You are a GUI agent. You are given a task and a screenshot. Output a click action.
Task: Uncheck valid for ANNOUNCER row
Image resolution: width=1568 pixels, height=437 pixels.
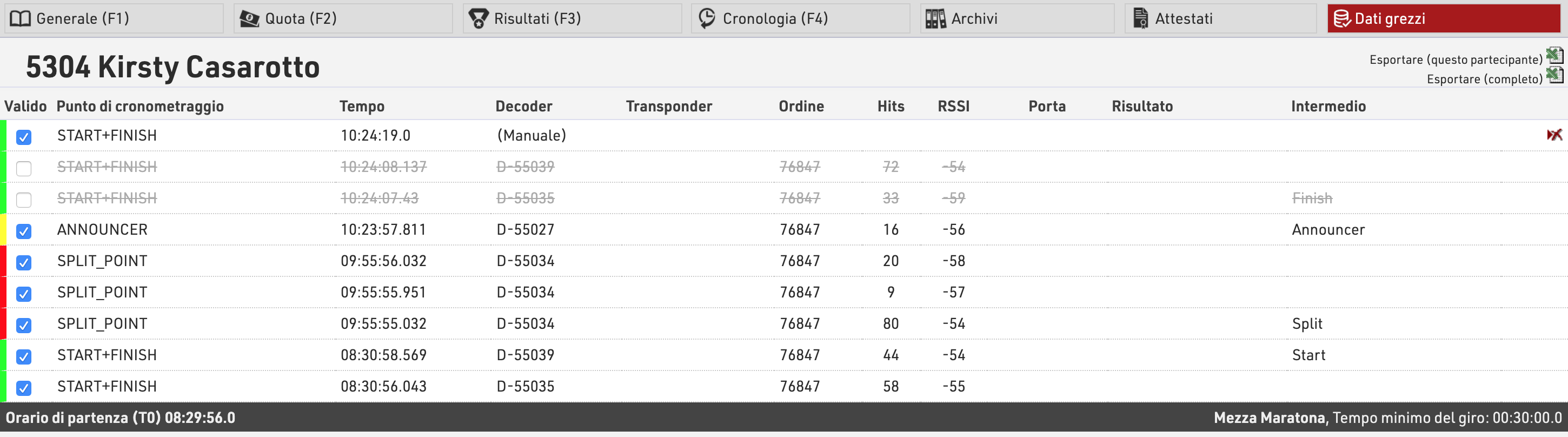(x=24, y=231)
